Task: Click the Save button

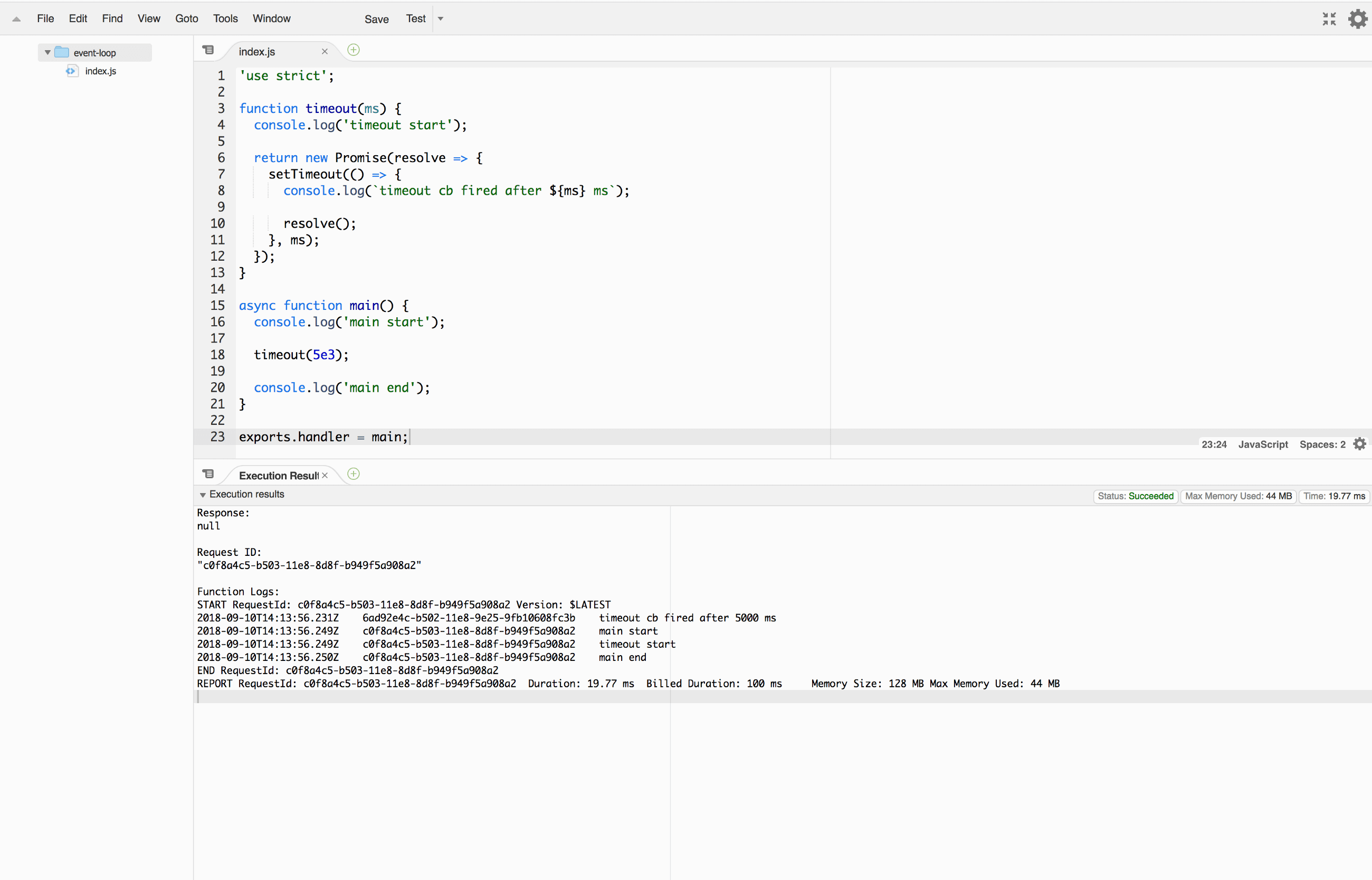Action: [x=376, y=20]
